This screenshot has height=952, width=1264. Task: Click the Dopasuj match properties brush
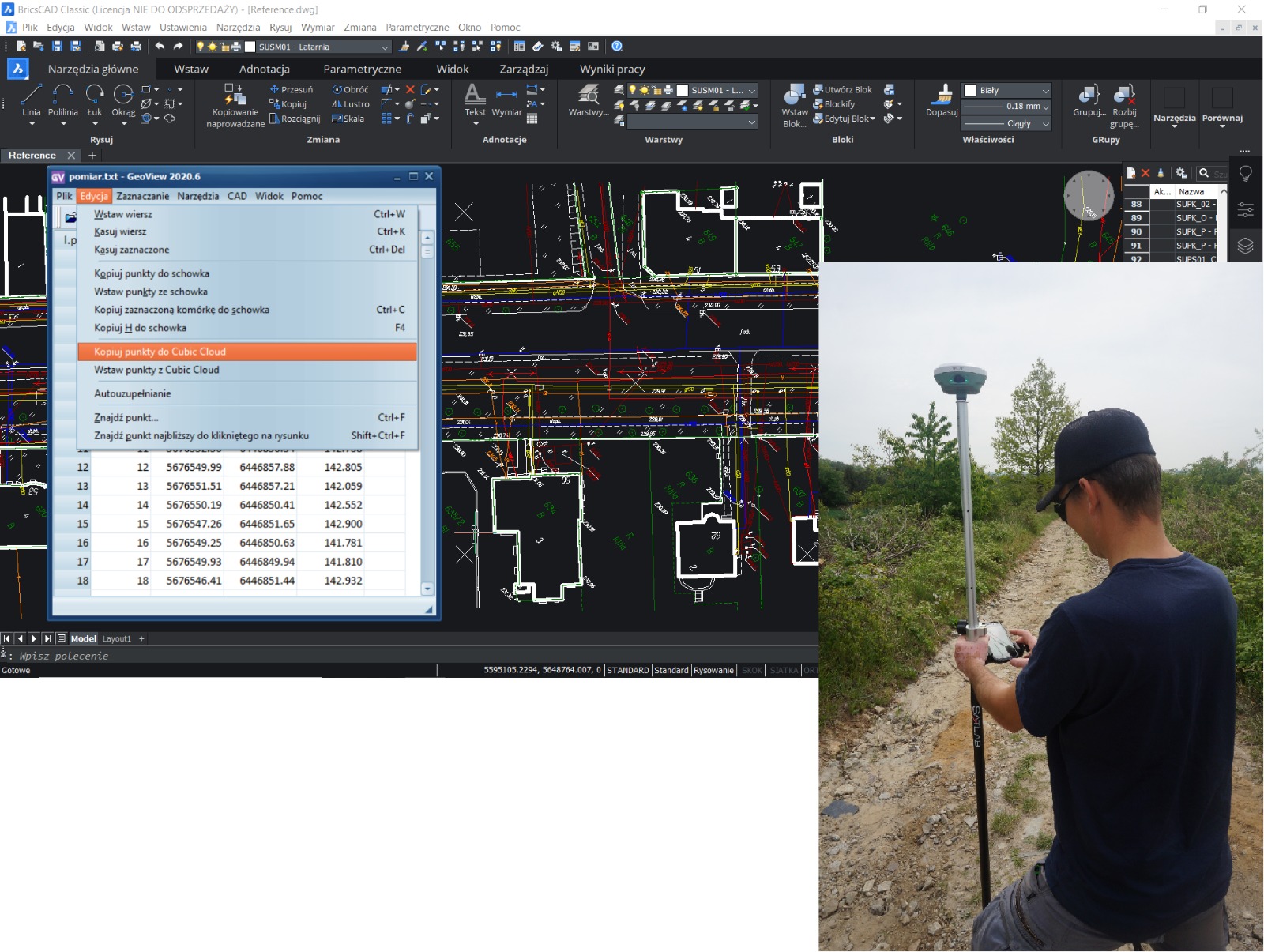coord(942,100)
